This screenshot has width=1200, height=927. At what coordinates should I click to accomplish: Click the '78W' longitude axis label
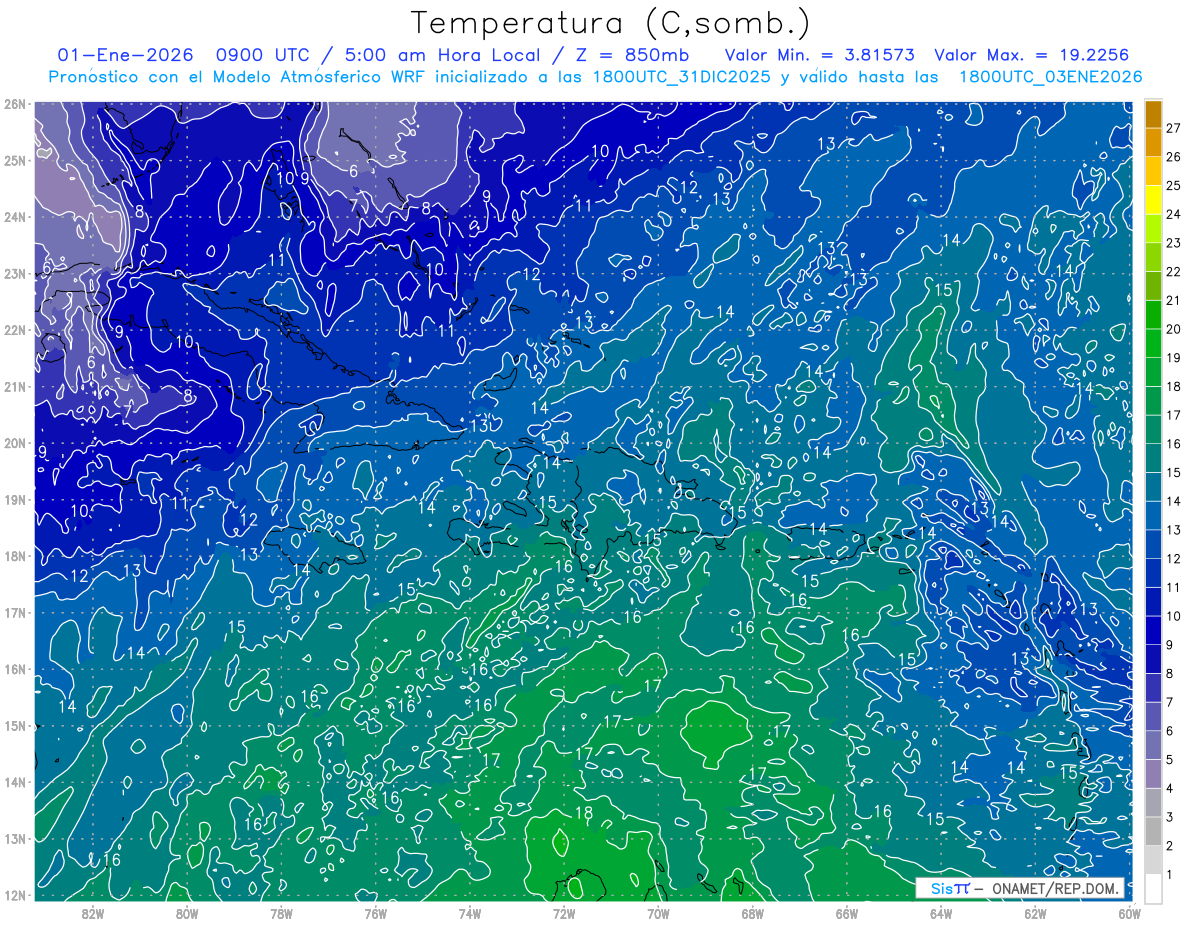tap(281, 913)
